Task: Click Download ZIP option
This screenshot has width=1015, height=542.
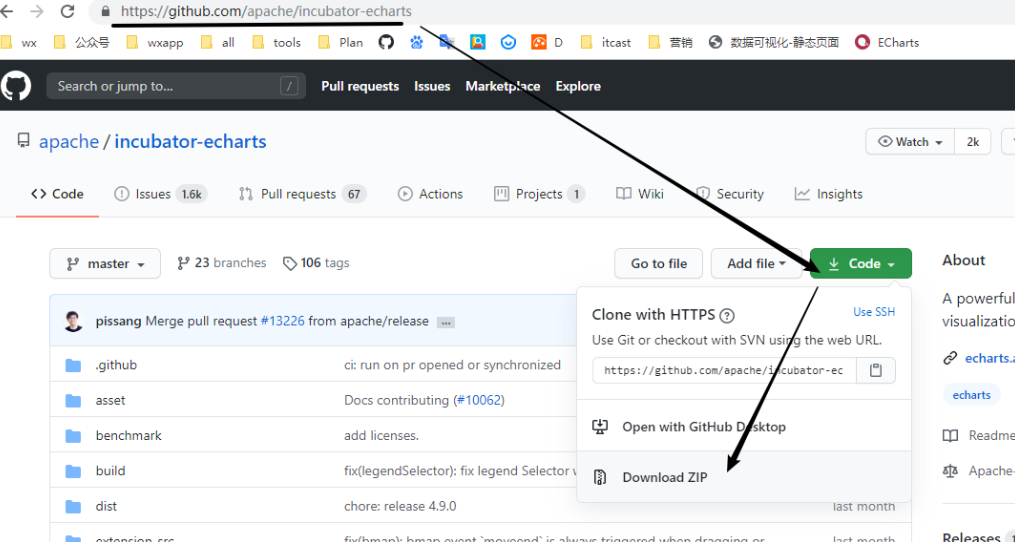Action: tap(744, 477)
